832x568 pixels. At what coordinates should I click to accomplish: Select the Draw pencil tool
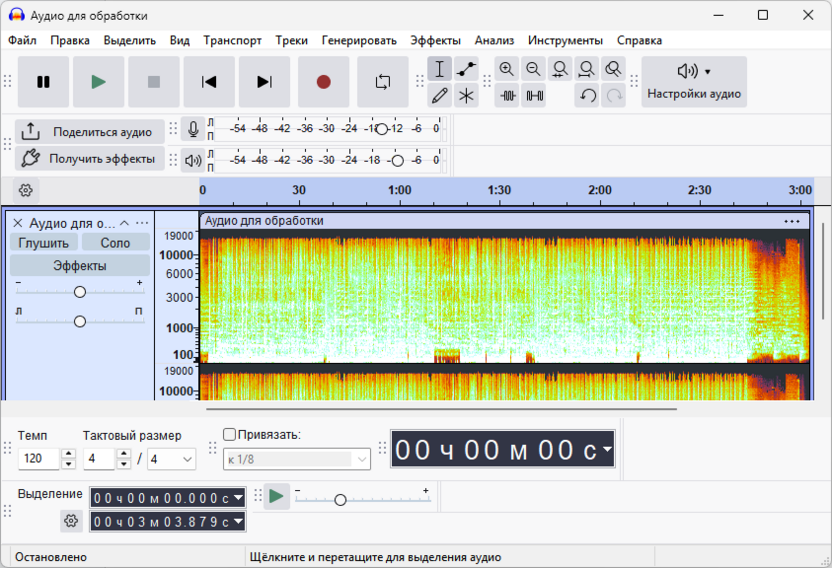[440, 96]
